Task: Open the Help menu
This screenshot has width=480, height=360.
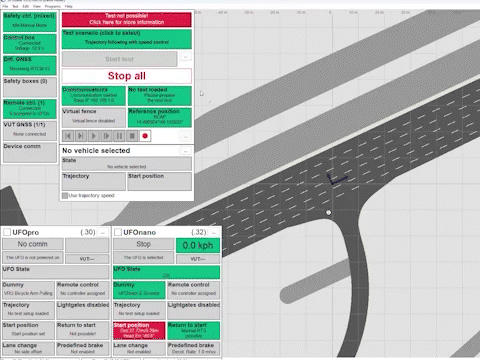Action: [69, 6]
